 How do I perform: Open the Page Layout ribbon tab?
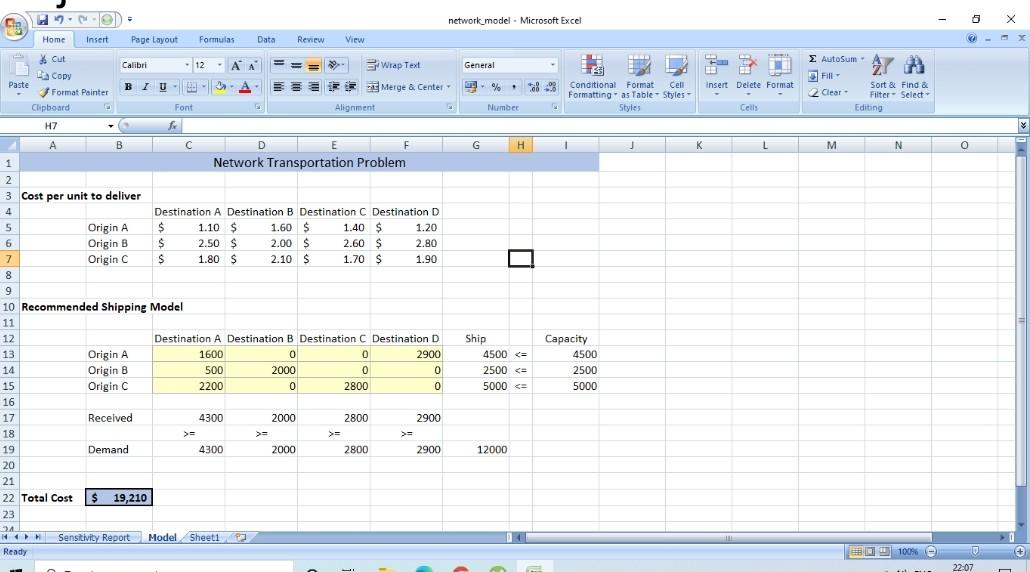[x=154, y=39]
